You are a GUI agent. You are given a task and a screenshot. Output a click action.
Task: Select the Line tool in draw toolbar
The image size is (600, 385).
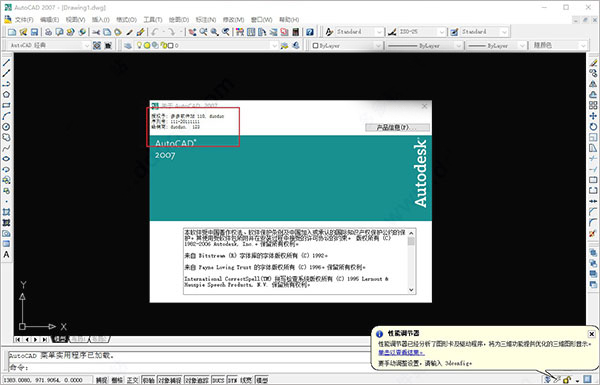point(7,63)
